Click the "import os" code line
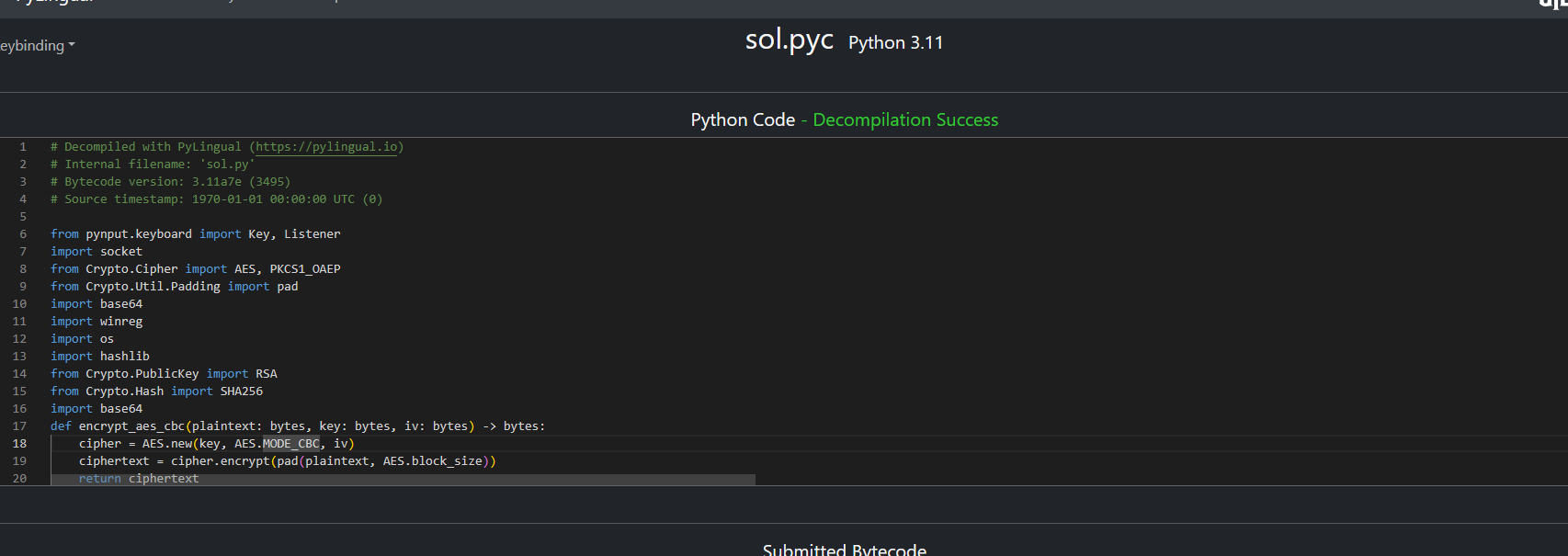 [82, 339]
